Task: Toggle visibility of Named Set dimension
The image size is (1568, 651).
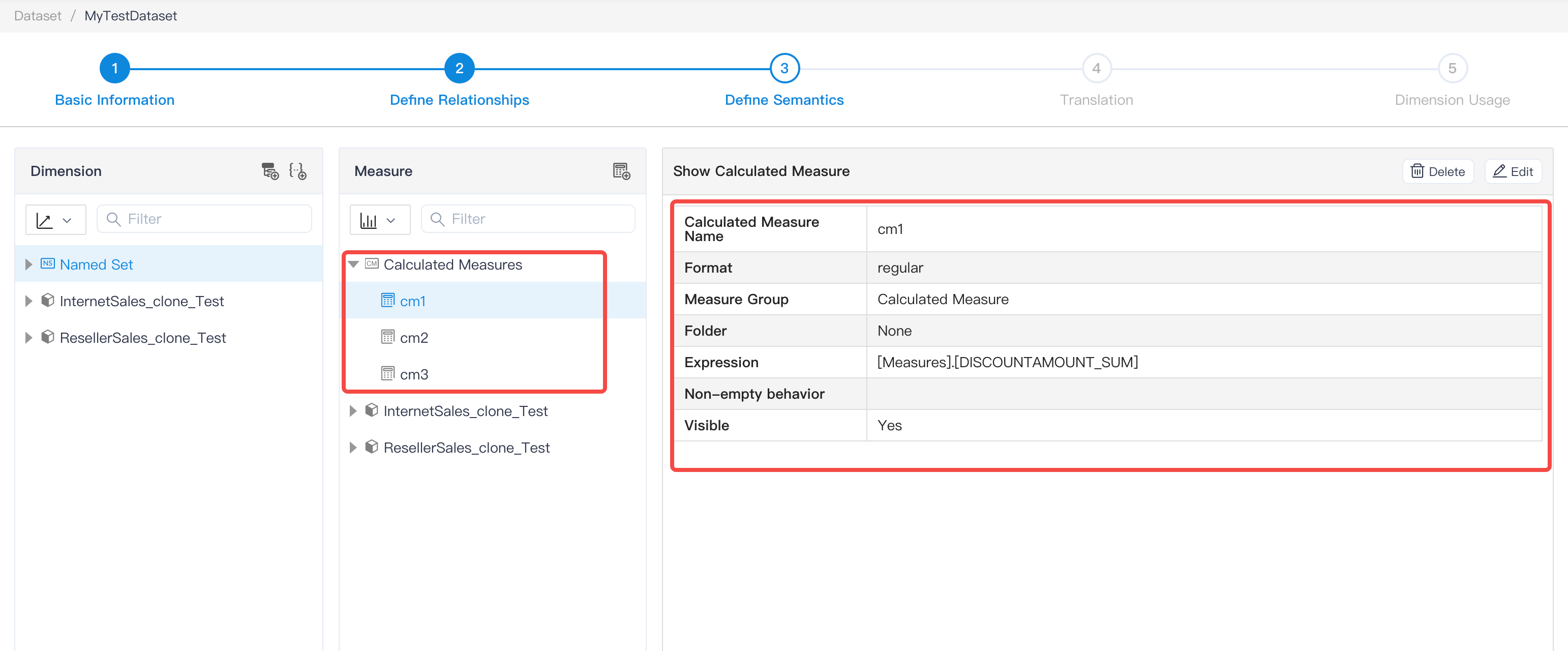Action: pos(27,264)
